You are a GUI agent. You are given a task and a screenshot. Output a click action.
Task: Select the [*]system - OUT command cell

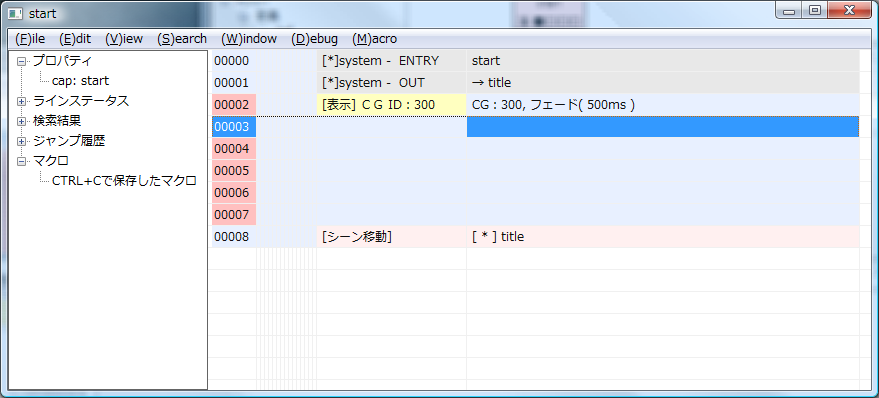(x=391, y=83)
